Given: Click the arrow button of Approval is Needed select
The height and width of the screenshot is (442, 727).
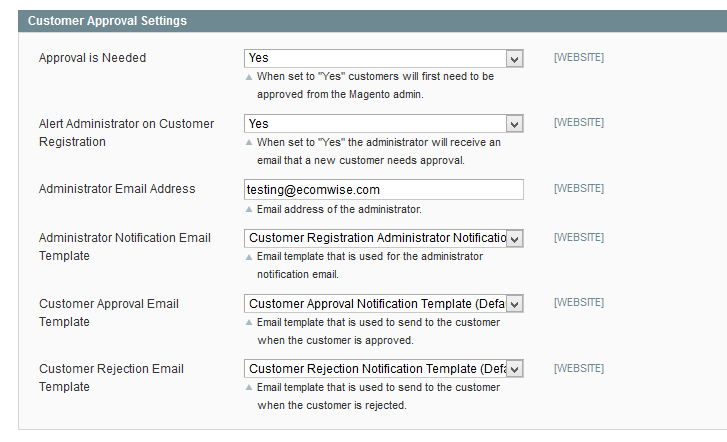Looking at the screenshot, I should [x=514, y=59].
